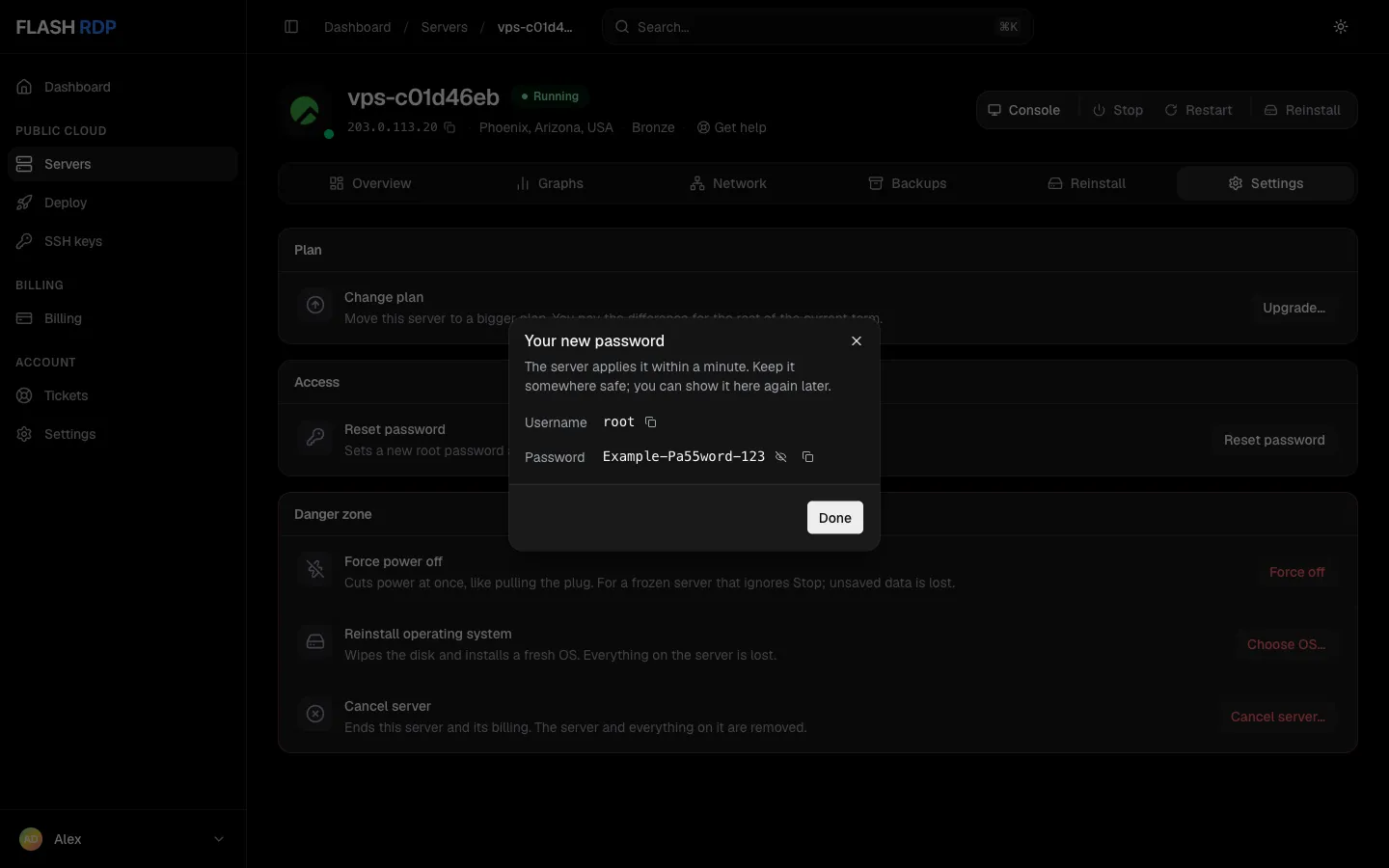This screenshot has width=1389, height=868.
Task: Open Billing in the sidebar
Action: tap(123, 318)
